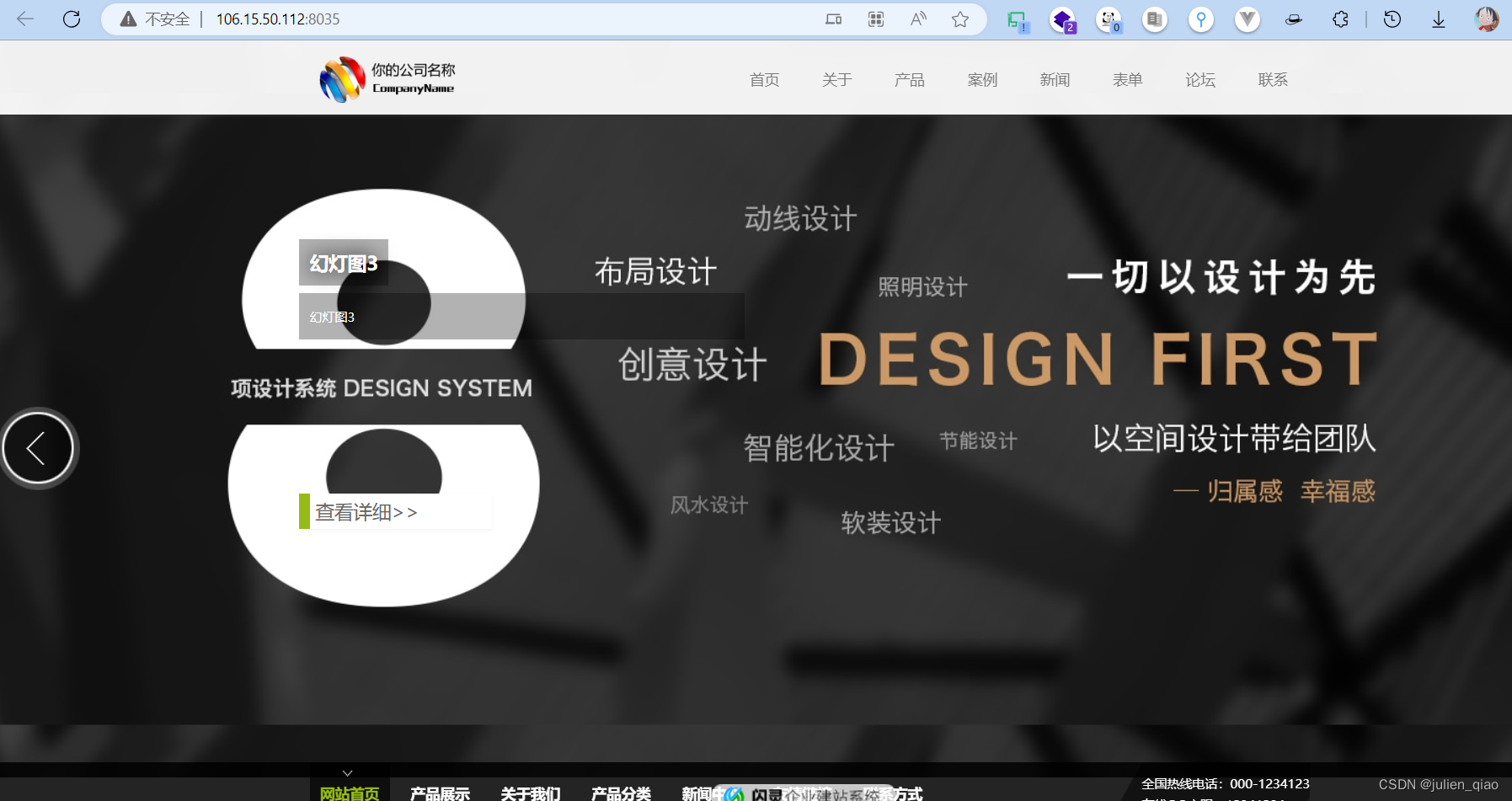Open the Extensions puzzle-piece menu

pos(1340,19)
